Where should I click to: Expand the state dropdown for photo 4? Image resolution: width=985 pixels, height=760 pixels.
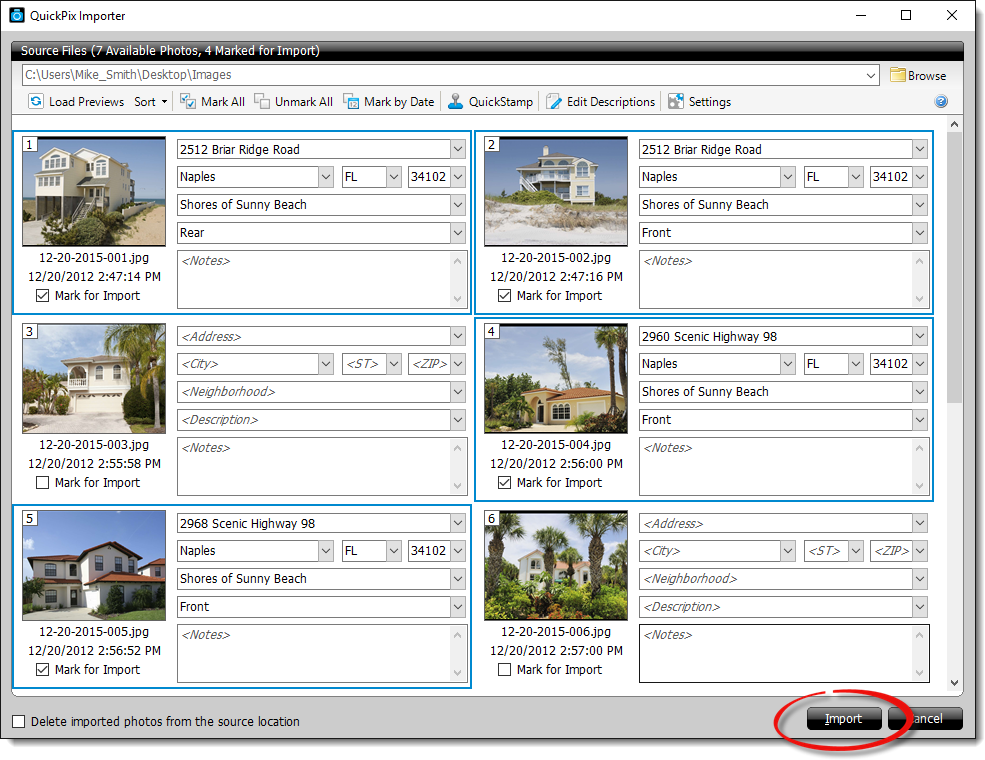coord(856,364)
